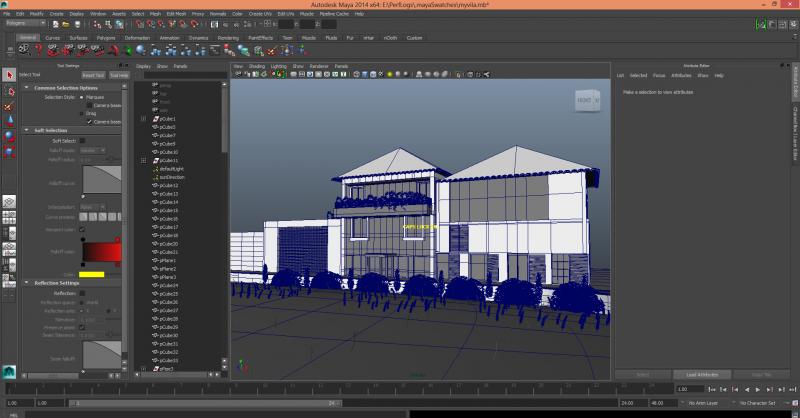800x418 pixels.
Task: Expand the pCube11 node in Outliner
Action: point(143,160)
